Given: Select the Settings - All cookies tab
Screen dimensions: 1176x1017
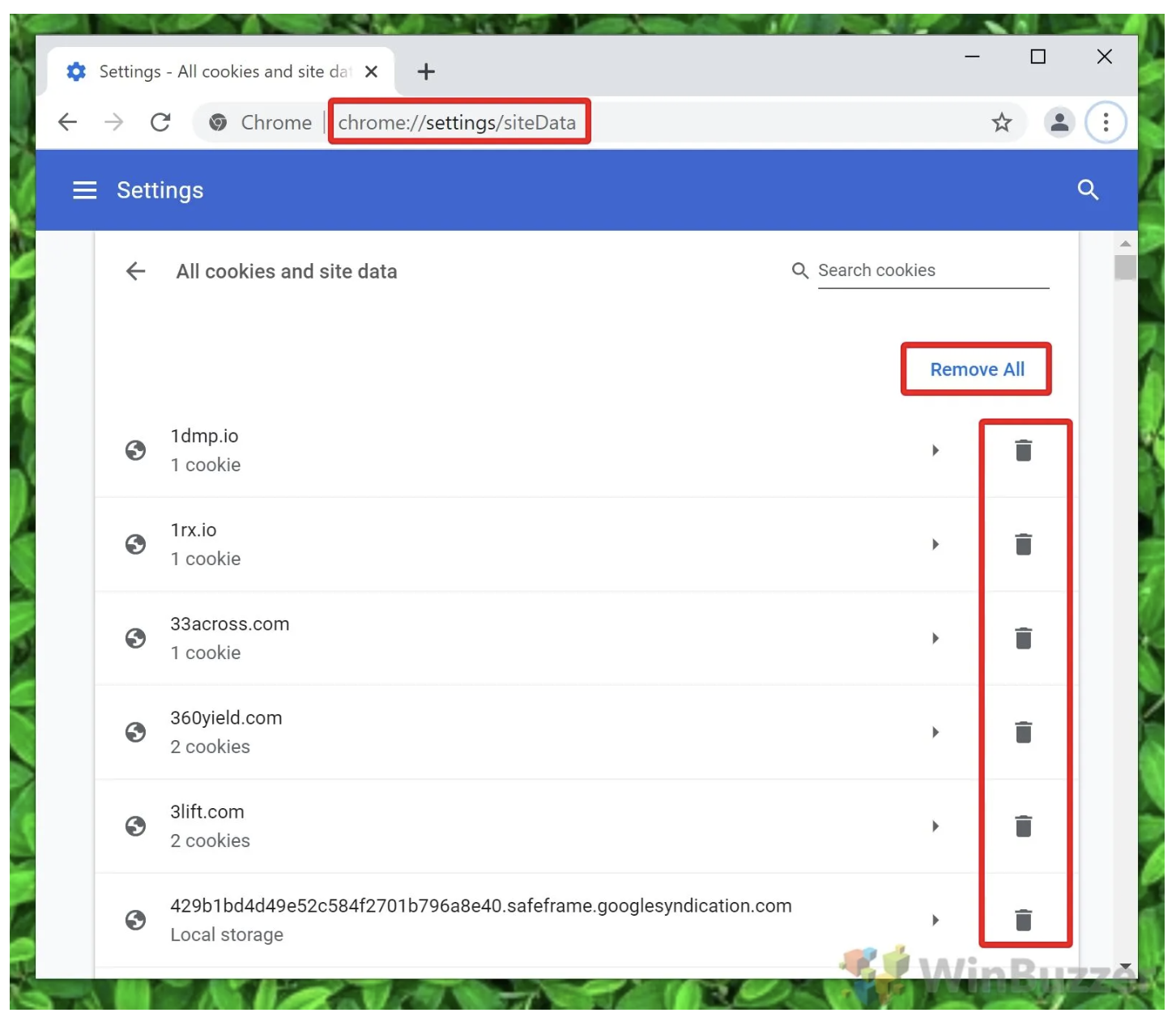Looking at the screenshot, I should point(221,71).
